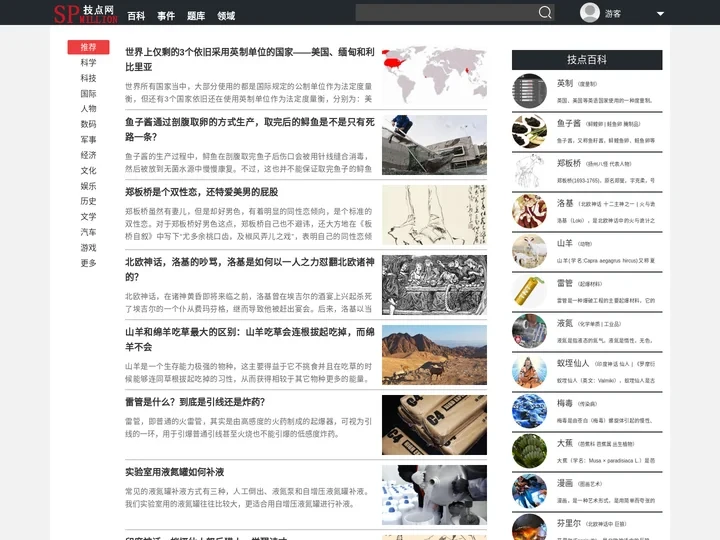Click the 技点百科 sidebar header
This screenshot has width=720, height=540.
pyautogui.click(x=587, y=60)
